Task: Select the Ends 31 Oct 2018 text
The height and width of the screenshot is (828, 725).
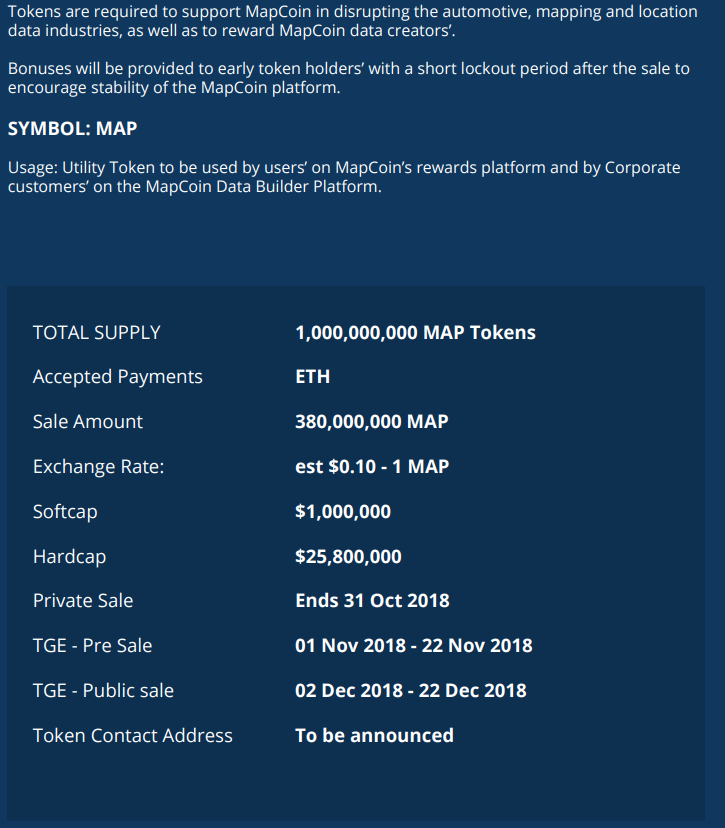Action: [372, 601]
